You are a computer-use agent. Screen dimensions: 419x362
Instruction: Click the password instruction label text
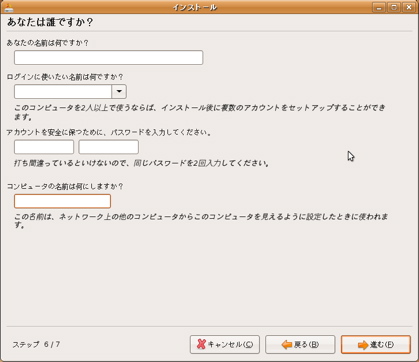(x=109, y=132)
